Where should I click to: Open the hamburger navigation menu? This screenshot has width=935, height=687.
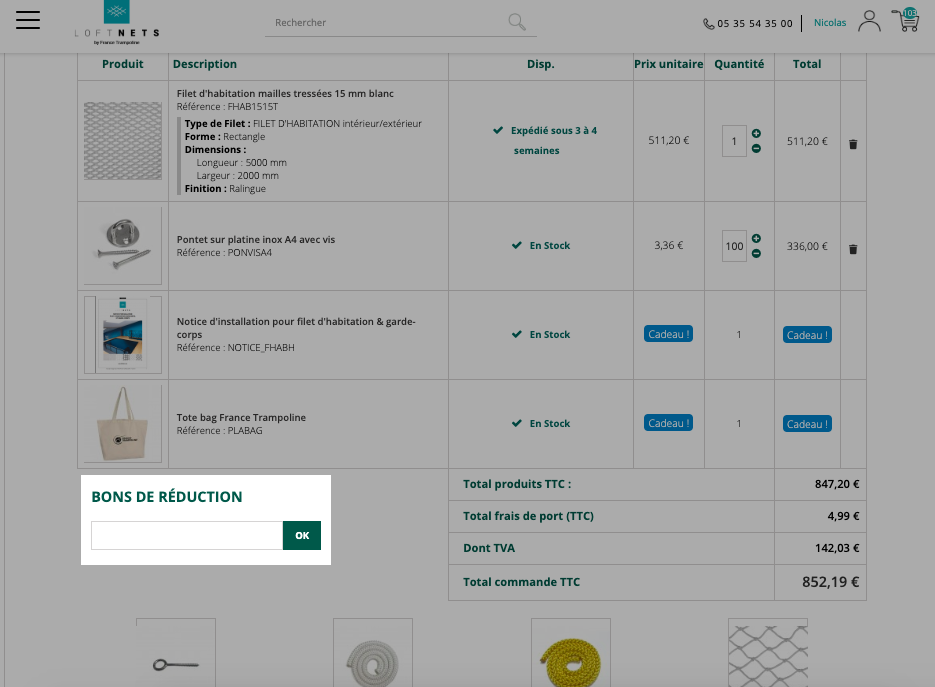[28, 20]
